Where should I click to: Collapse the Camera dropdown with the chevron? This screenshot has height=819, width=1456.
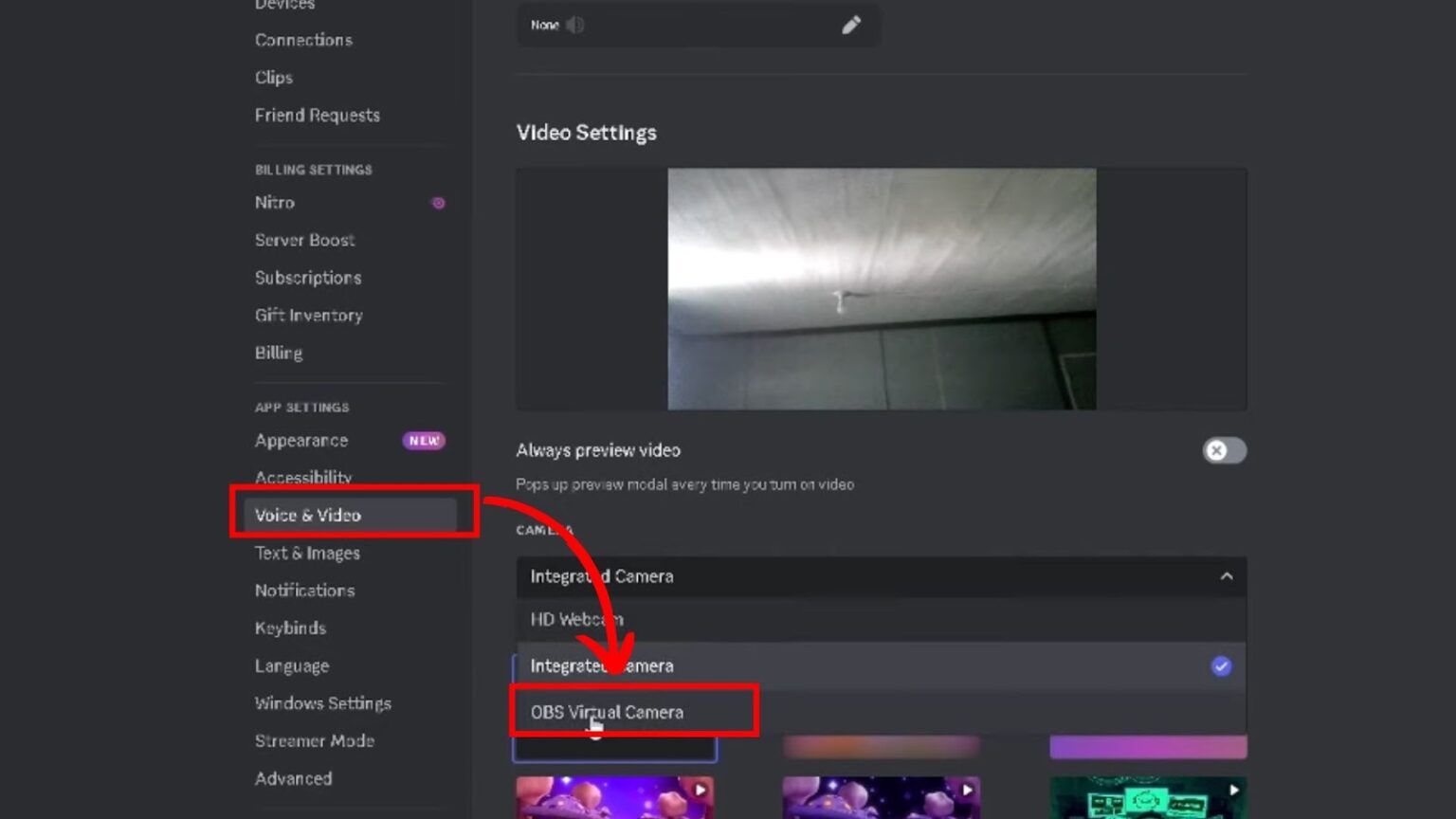click(1228, 576)
